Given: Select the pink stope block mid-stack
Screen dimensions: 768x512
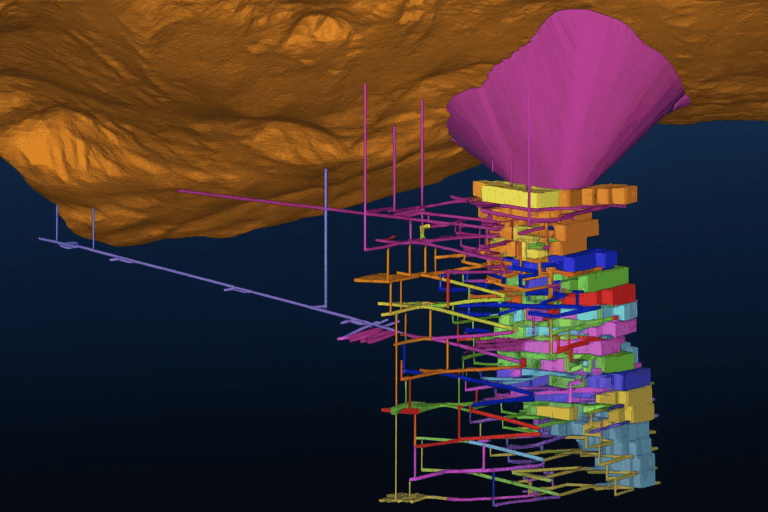Looking at the screenshot, I should (615, 327).
